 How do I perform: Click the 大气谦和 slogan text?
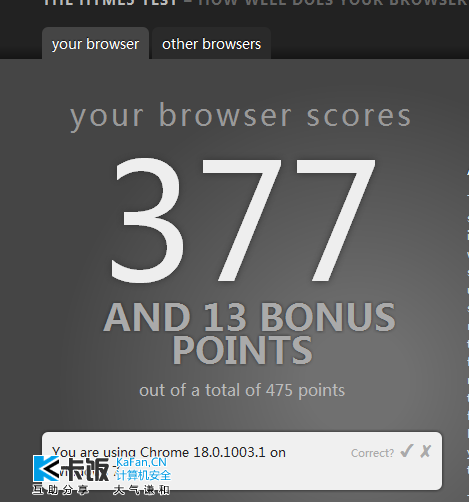[x=142, y=490]
